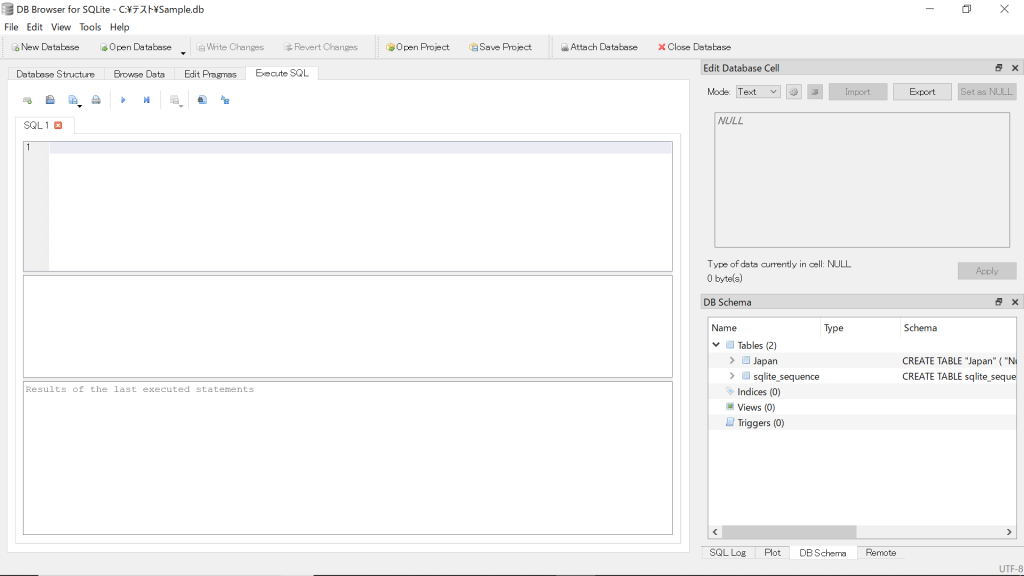Click Open Project toolbar button
The image size is (1024, 576).
coord(417,47)
